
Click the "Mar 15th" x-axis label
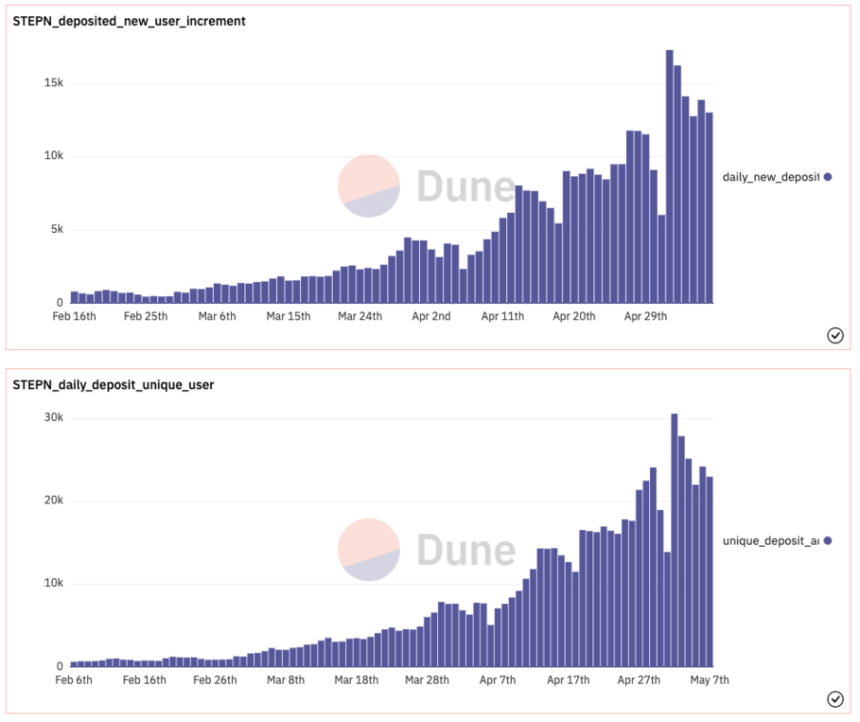288,317
